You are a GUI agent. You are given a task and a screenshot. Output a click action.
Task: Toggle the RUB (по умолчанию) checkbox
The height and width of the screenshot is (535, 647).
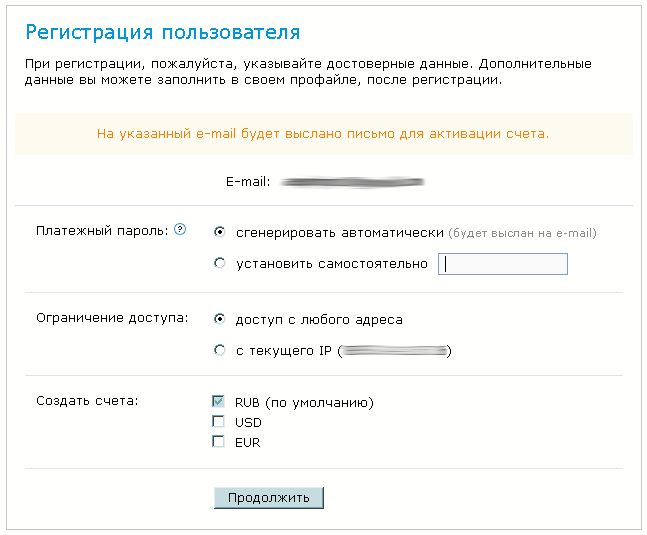(x=218, y=402)
